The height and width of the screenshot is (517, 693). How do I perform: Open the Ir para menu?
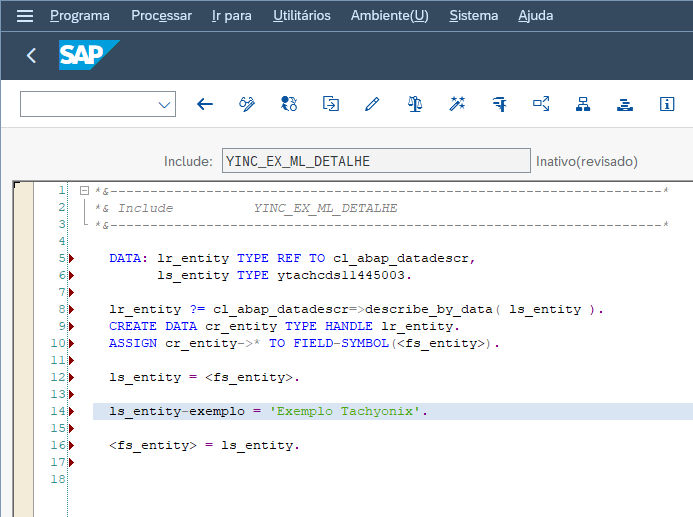[232, 15]
